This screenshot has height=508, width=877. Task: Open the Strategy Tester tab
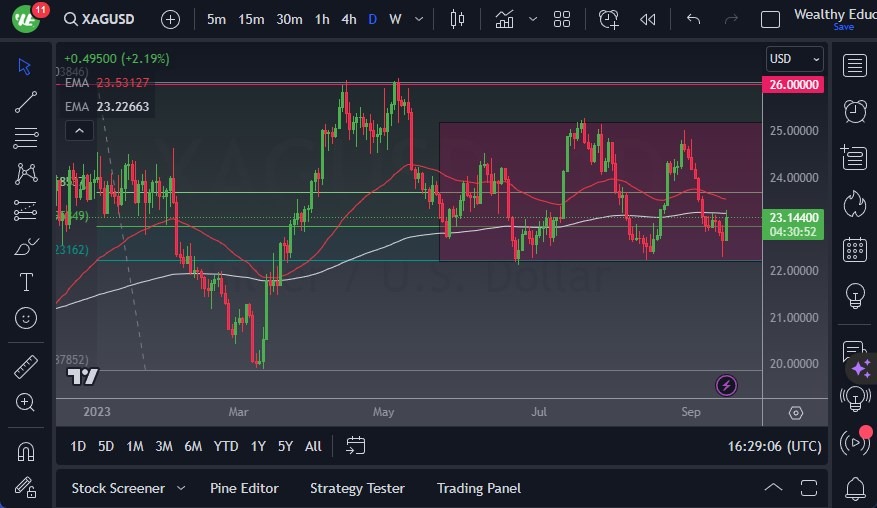pyautogui.click(x=357, y=488)
